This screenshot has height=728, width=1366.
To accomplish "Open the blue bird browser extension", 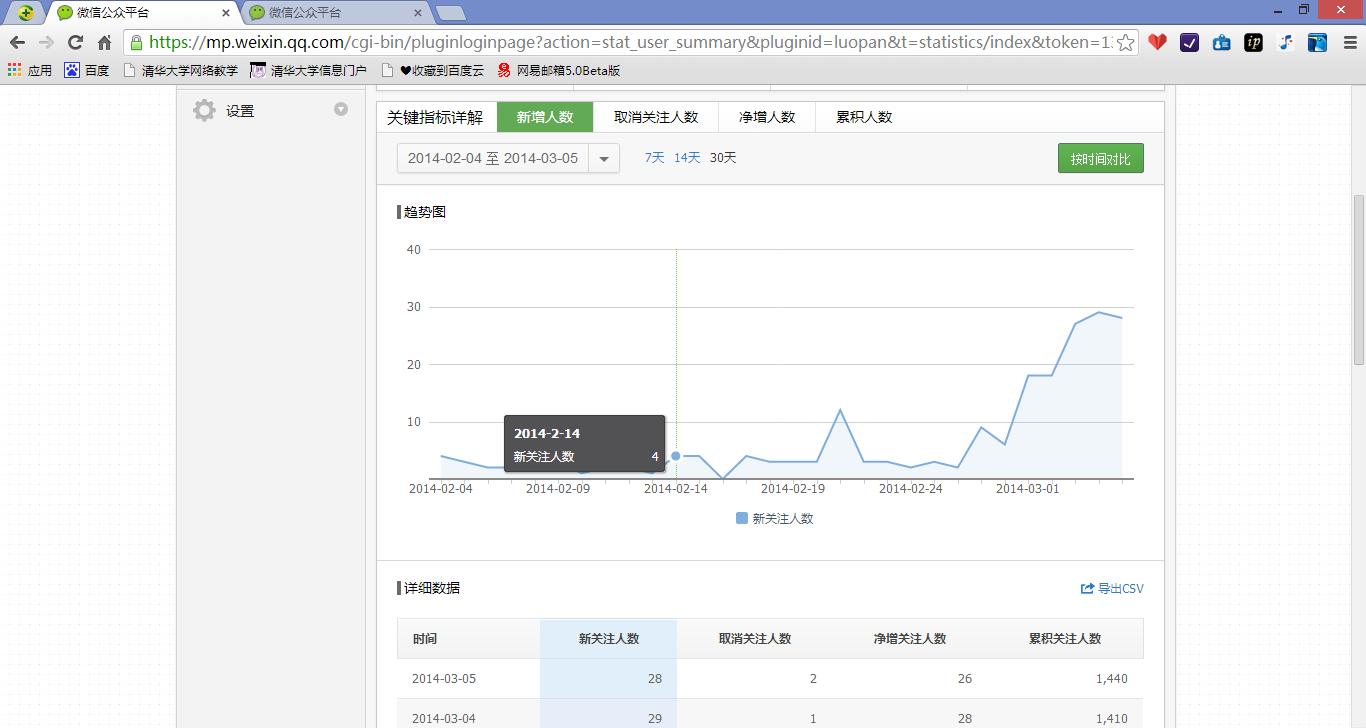I will [x=1317, y=44].
